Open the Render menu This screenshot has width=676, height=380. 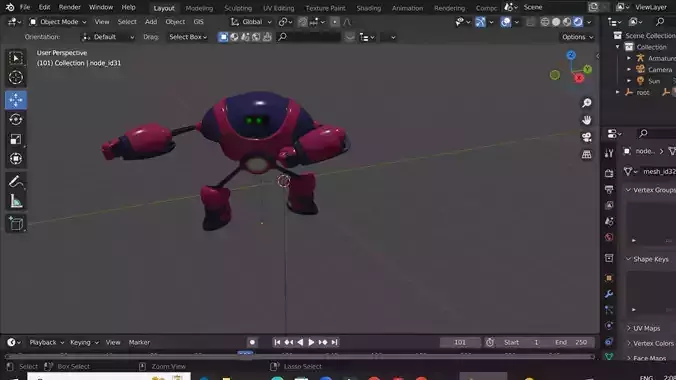click(69, 7)
